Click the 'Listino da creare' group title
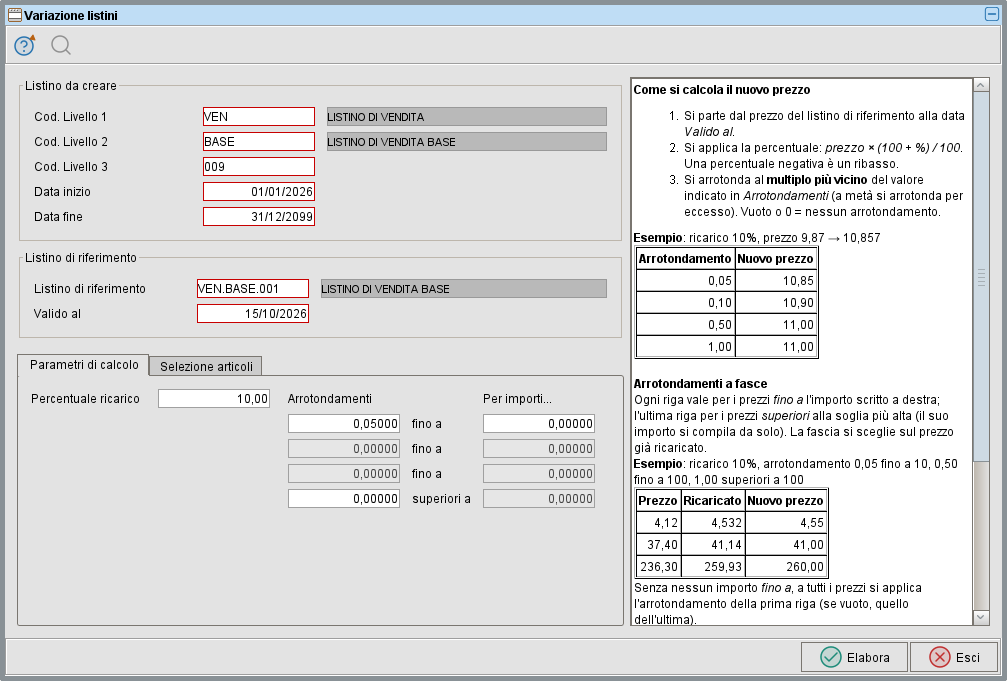1007x681 pixels. 71,85
